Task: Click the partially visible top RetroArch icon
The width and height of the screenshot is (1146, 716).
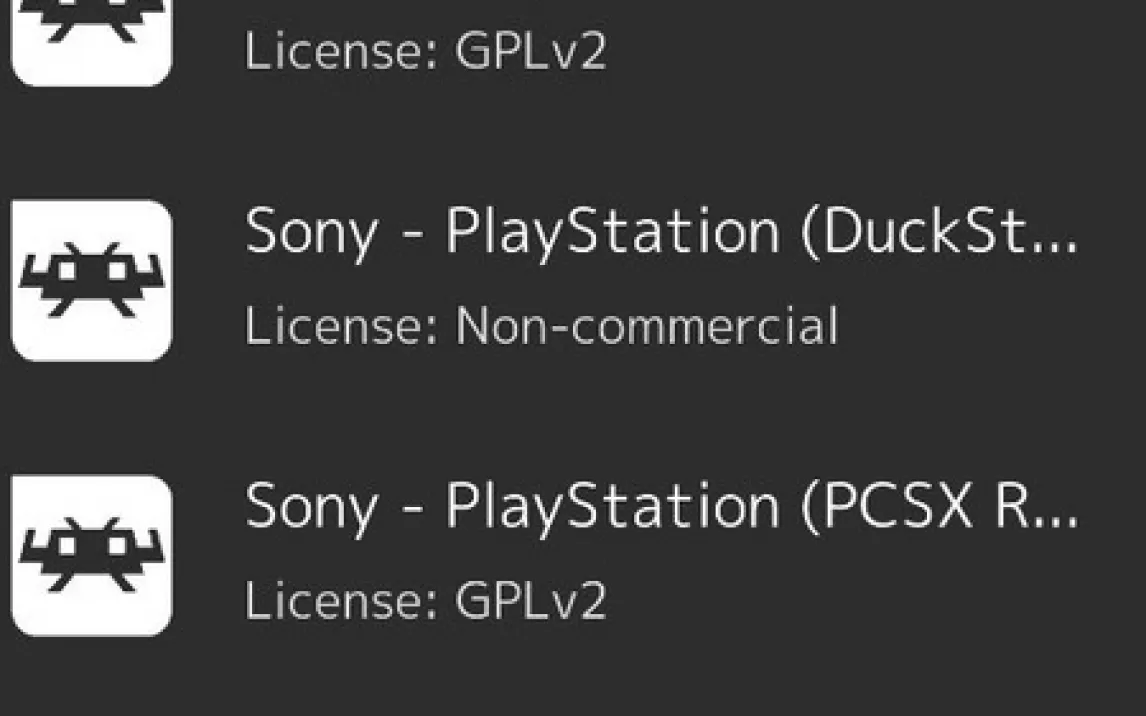Action: (x=91, y=40)
